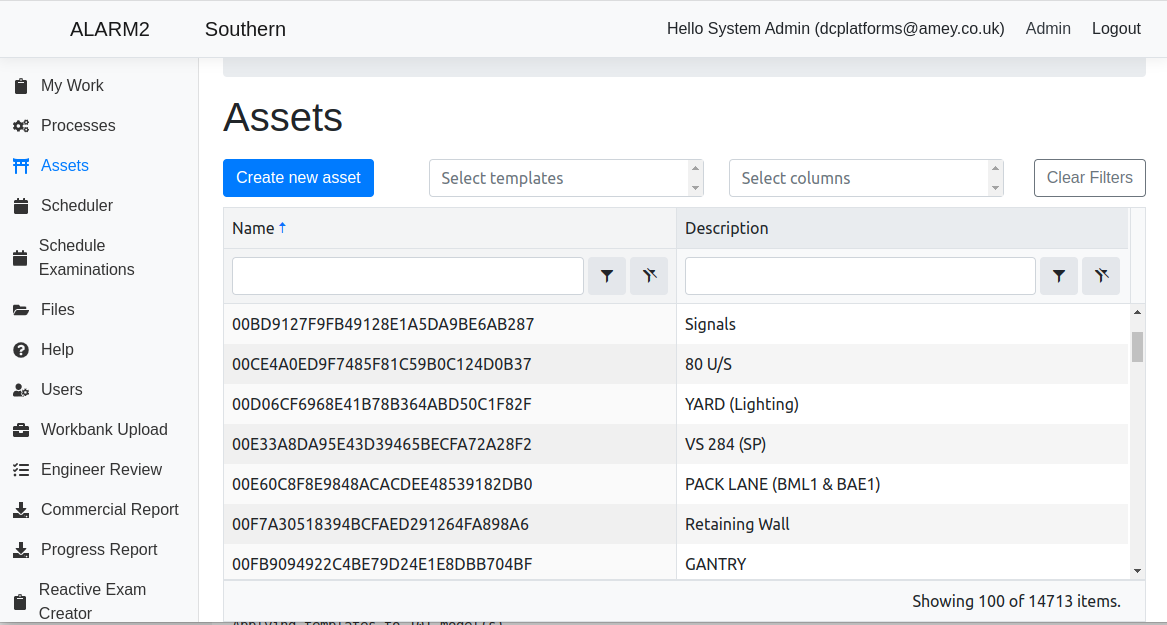Go to Scheduler page

pyautogui.click(x=77, y=205)
